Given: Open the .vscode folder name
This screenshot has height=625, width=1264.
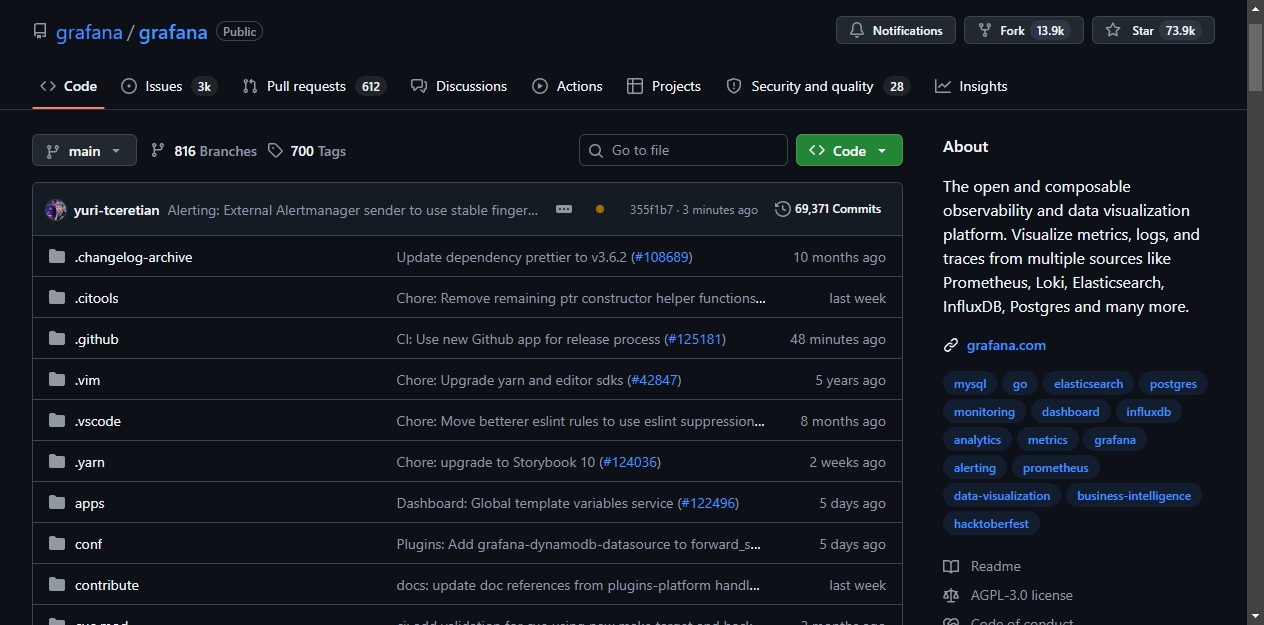Looking at the screenshot, I should (x=98, y=421).
